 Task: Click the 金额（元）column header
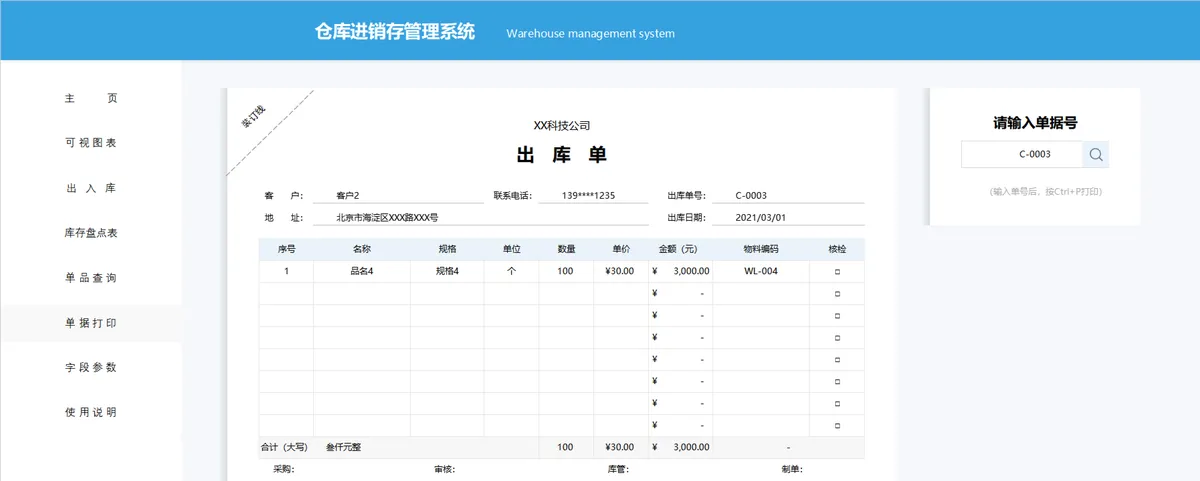[x=680, y=249]
